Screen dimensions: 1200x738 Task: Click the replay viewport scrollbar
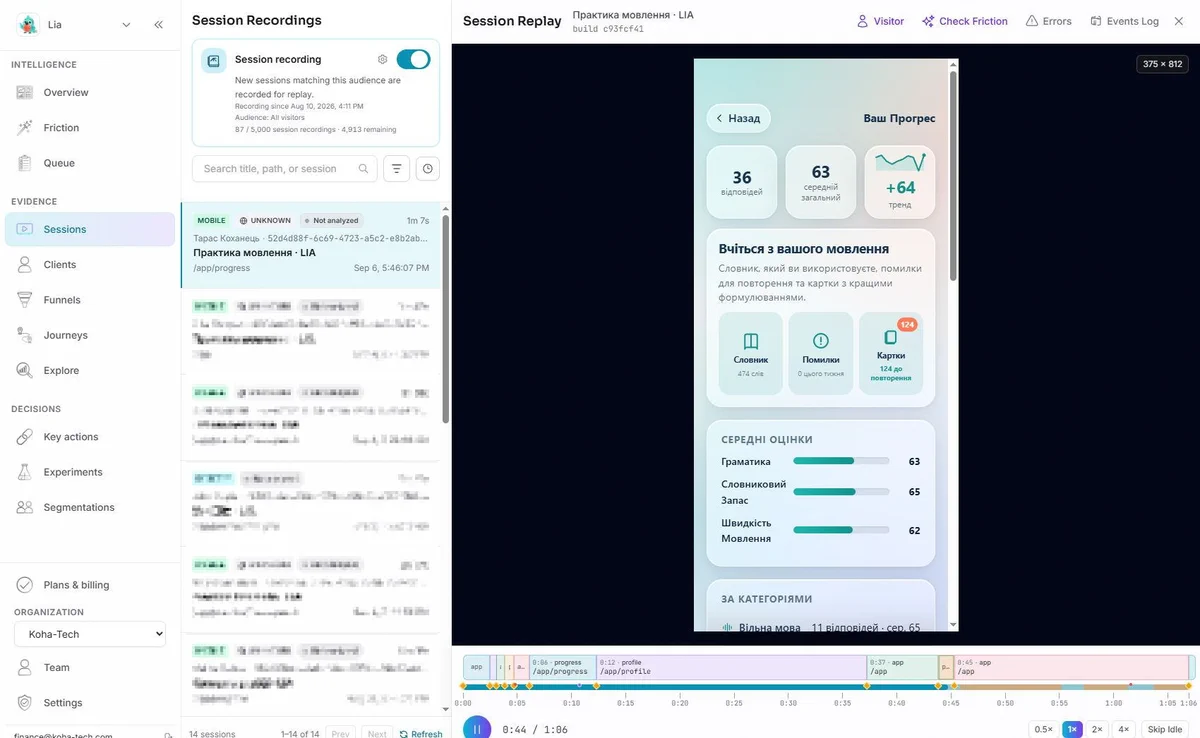tap(953, 175)
